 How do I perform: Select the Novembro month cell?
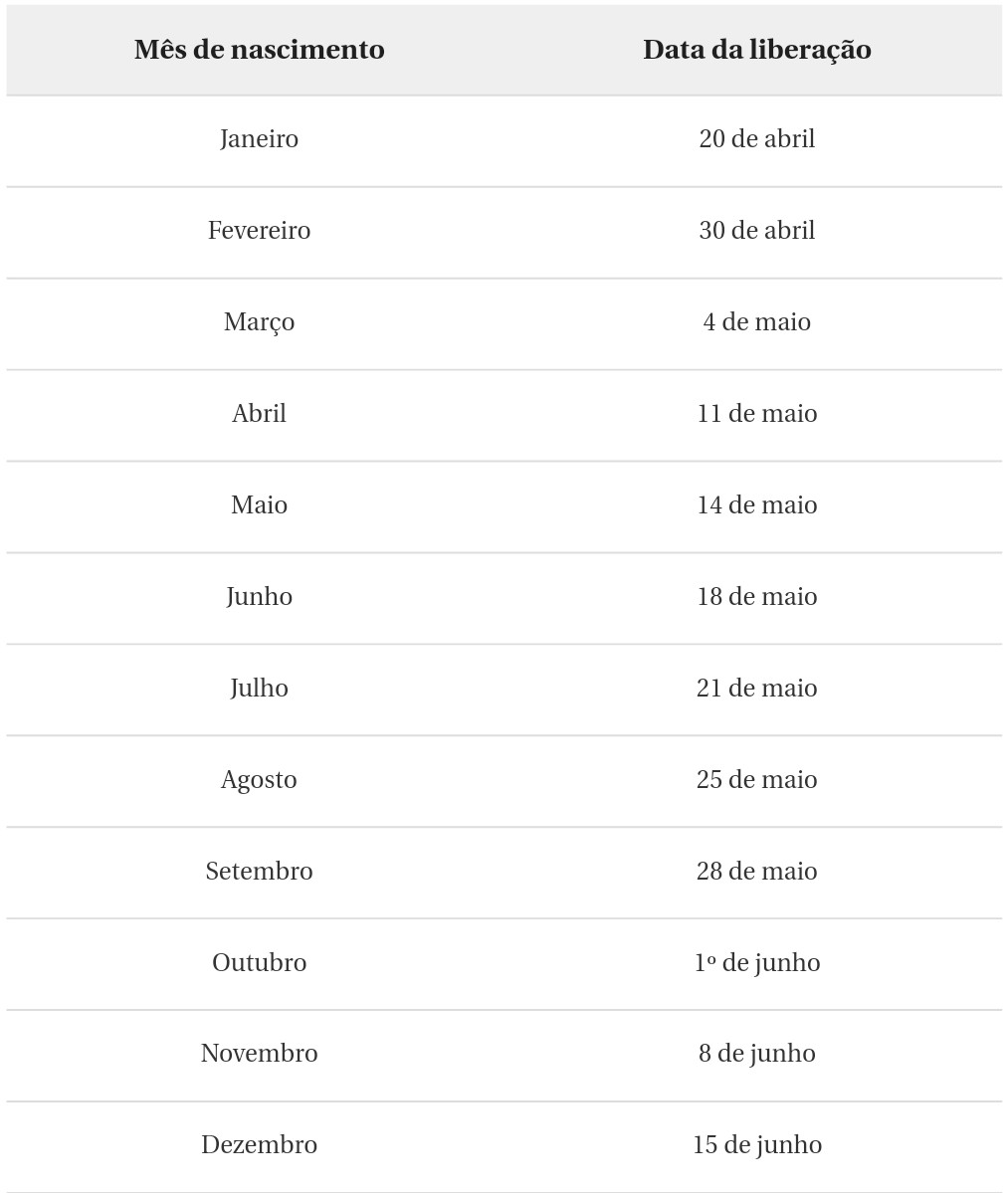(x=260, y=1053)
